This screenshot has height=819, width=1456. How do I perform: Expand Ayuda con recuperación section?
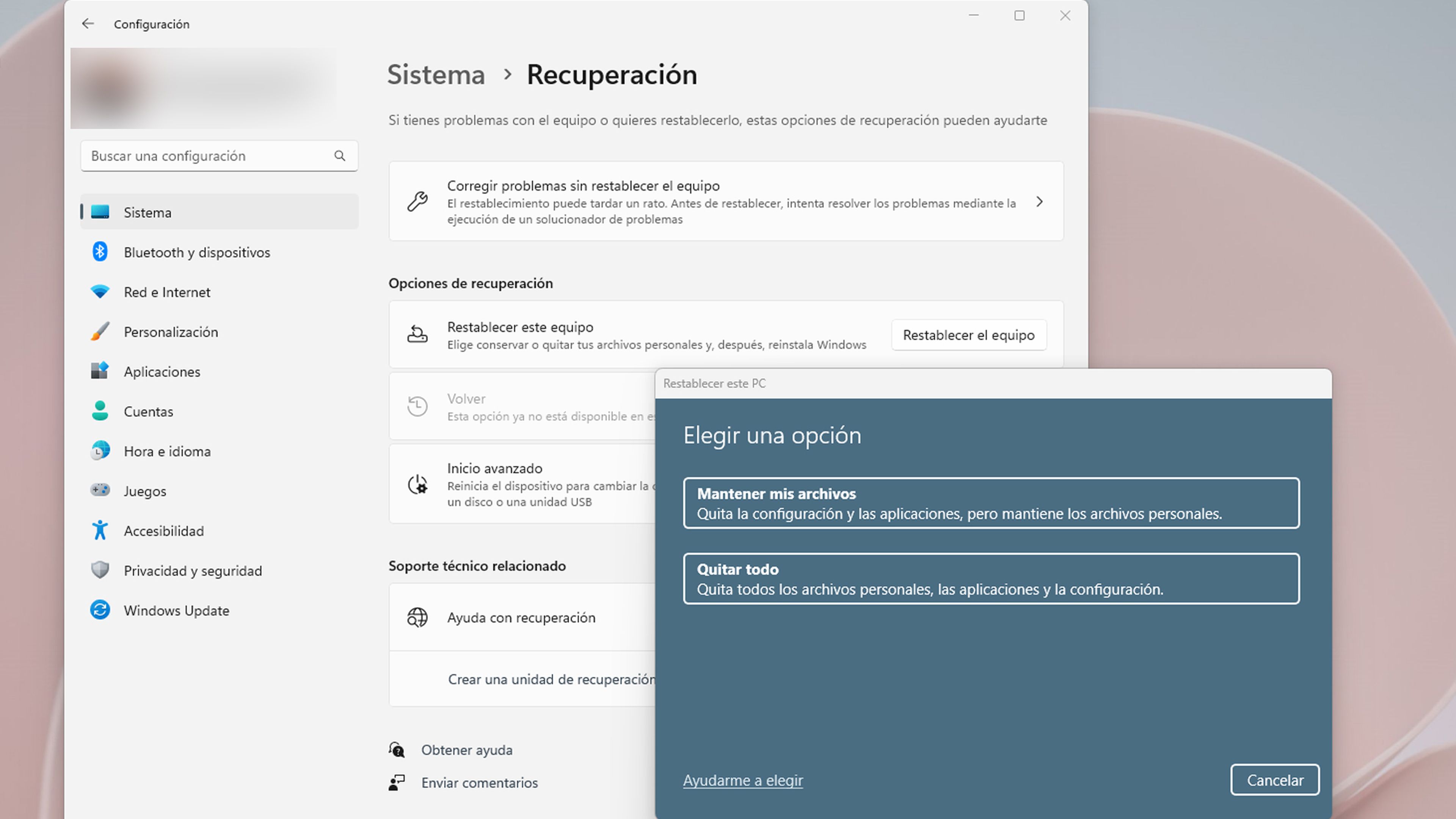pos(522,617)
